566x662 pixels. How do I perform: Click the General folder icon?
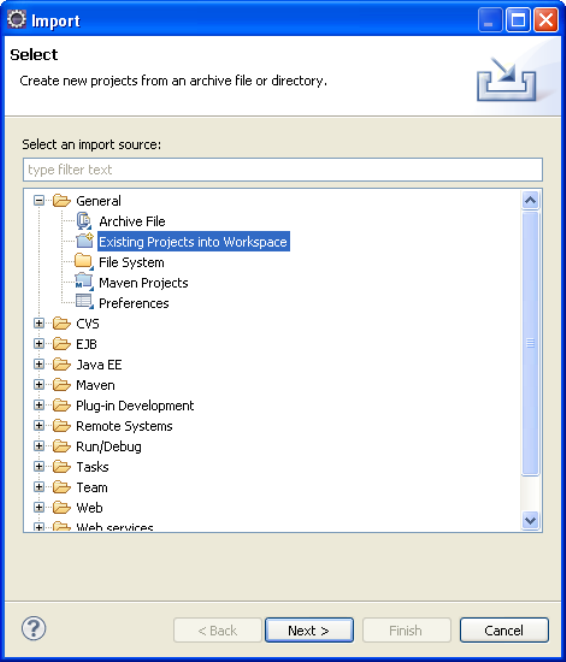62,201
